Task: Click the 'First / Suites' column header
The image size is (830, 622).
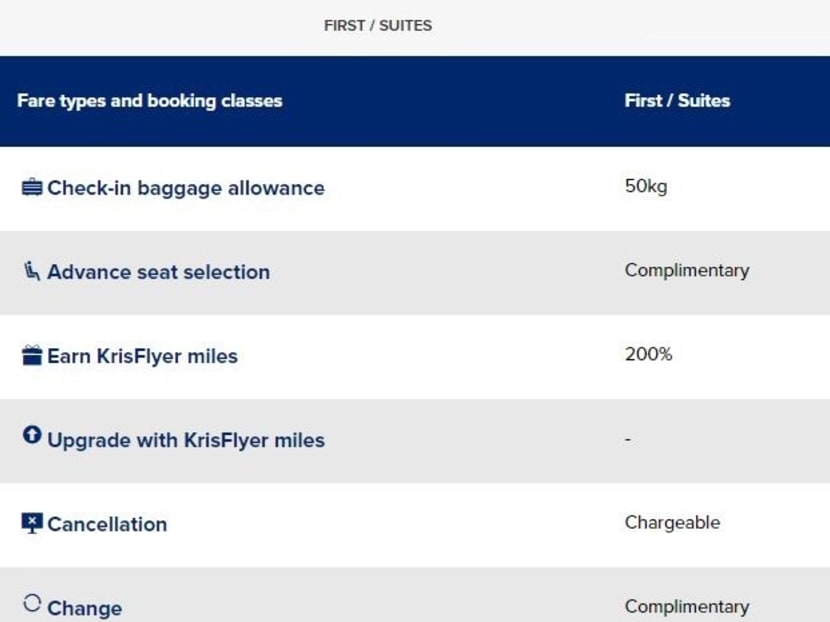Action: tap(677, 101)
